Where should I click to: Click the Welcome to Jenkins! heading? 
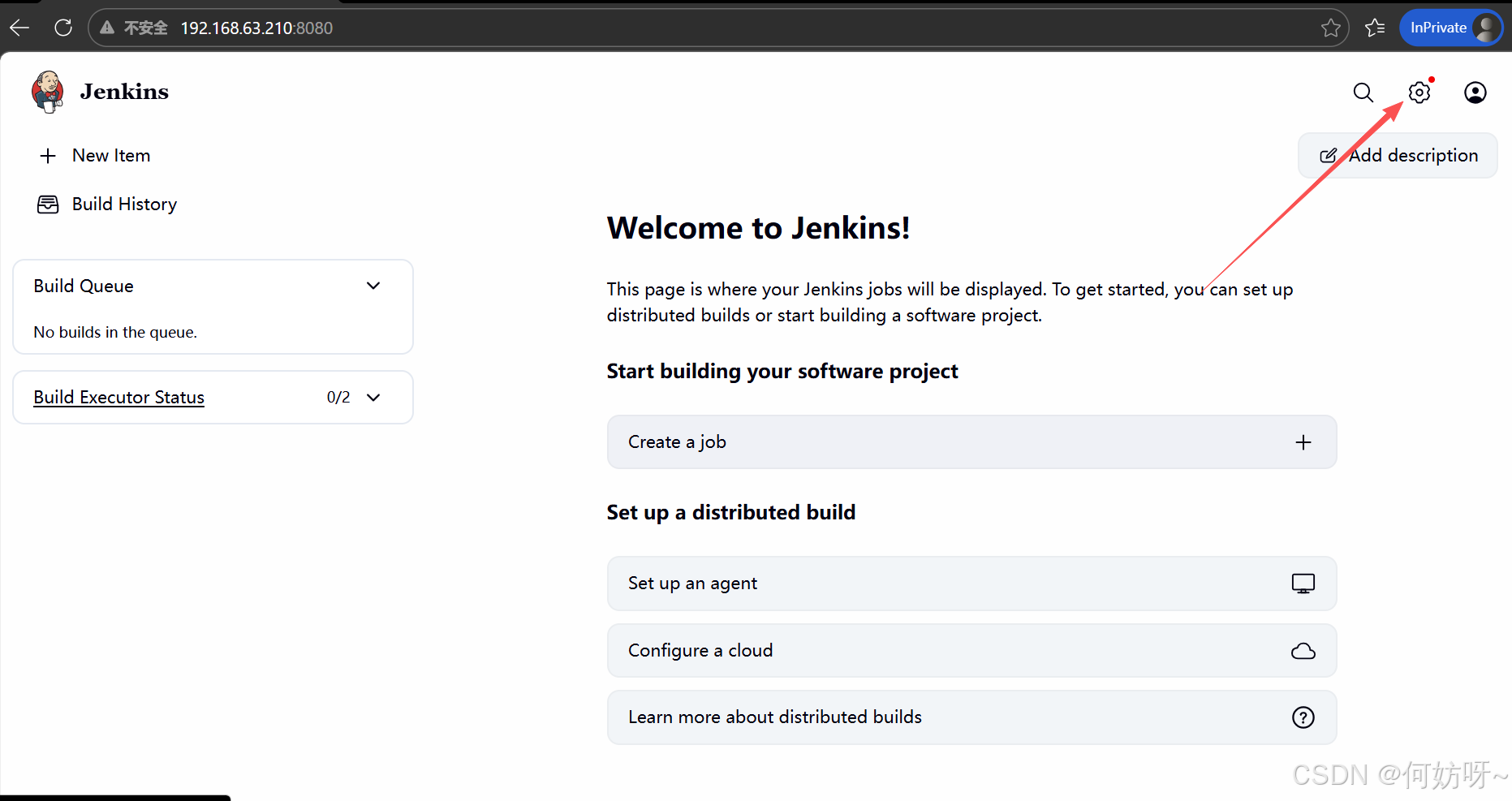(x=758, y=228)
